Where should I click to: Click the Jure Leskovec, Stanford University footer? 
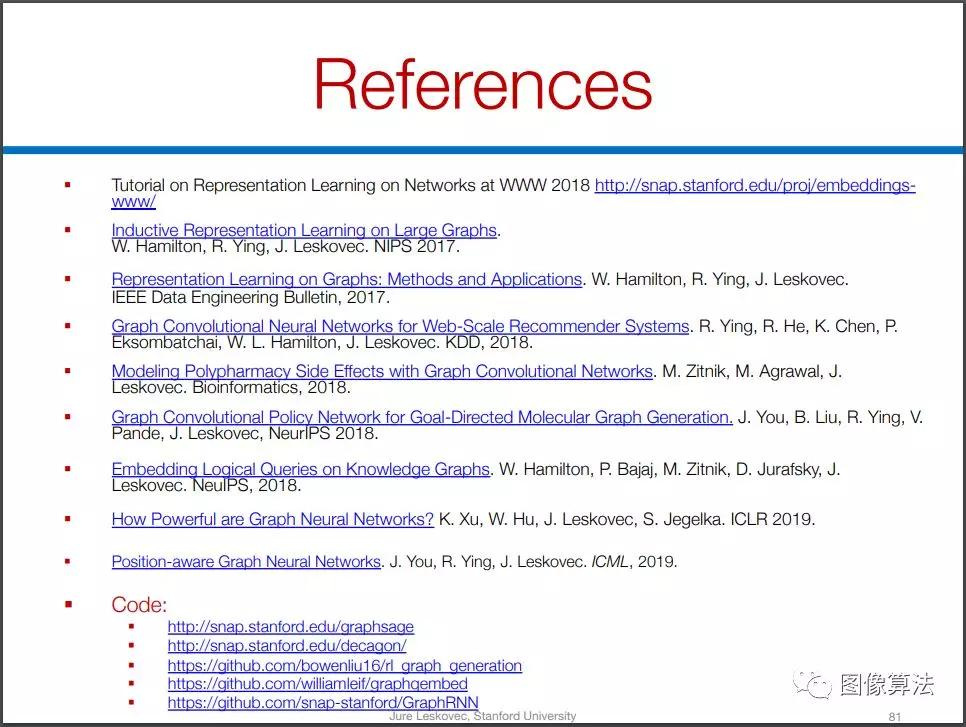pyautogui.click(x=482, y=716)
